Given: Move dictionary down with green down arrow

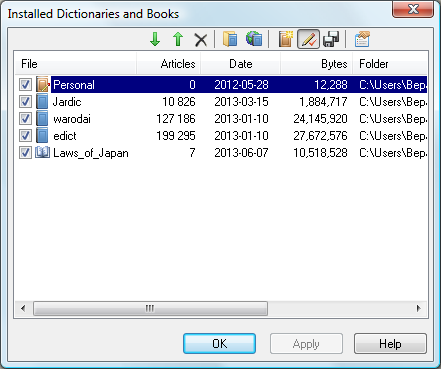Looking at the screenshot, I should (155, 39).
